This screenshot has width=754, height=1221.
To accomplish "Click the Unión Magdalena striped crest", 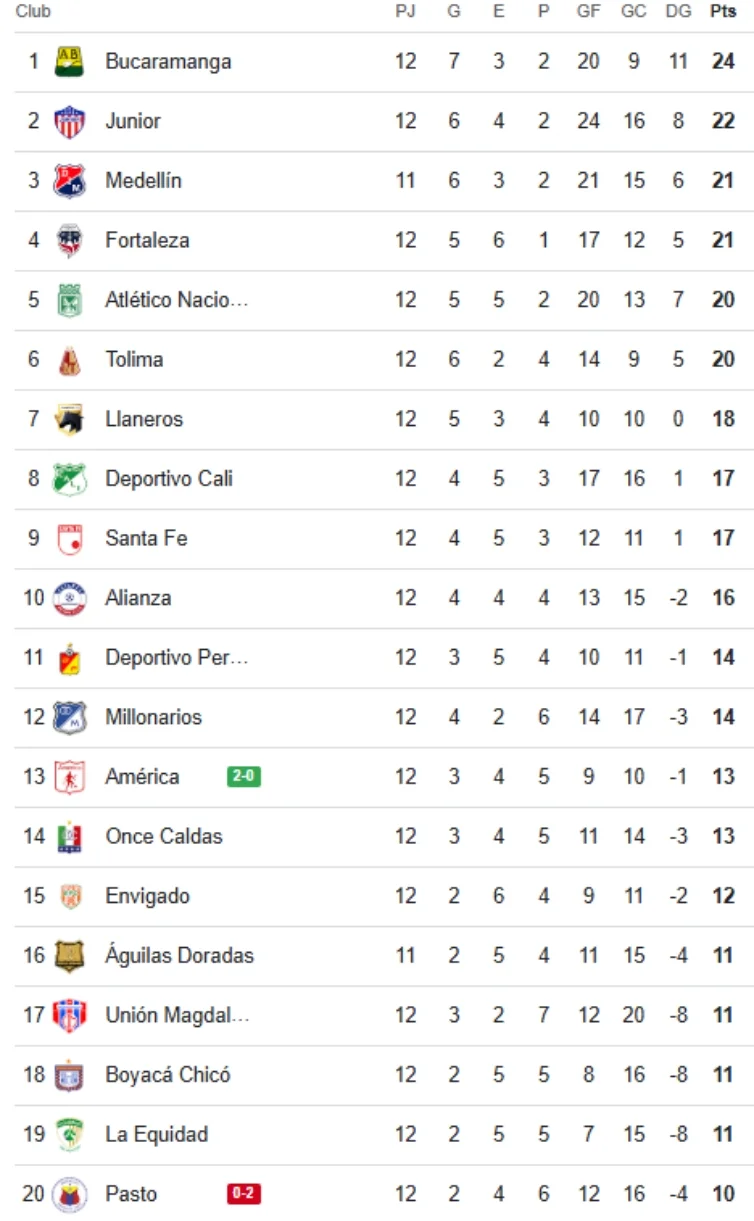I will point(69,1015).
